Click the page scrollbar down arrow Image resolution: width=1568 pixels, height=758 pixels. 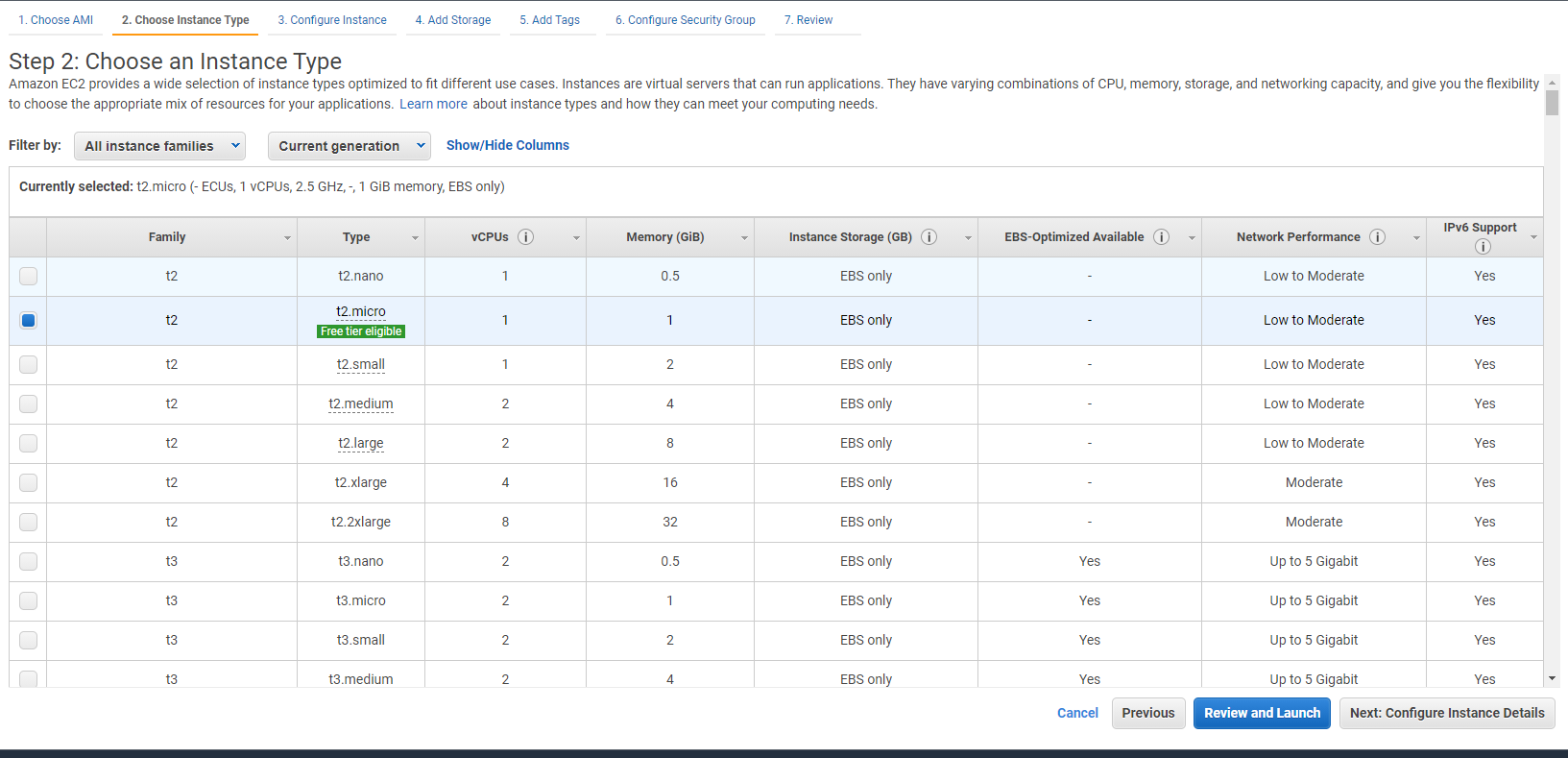1552,678
